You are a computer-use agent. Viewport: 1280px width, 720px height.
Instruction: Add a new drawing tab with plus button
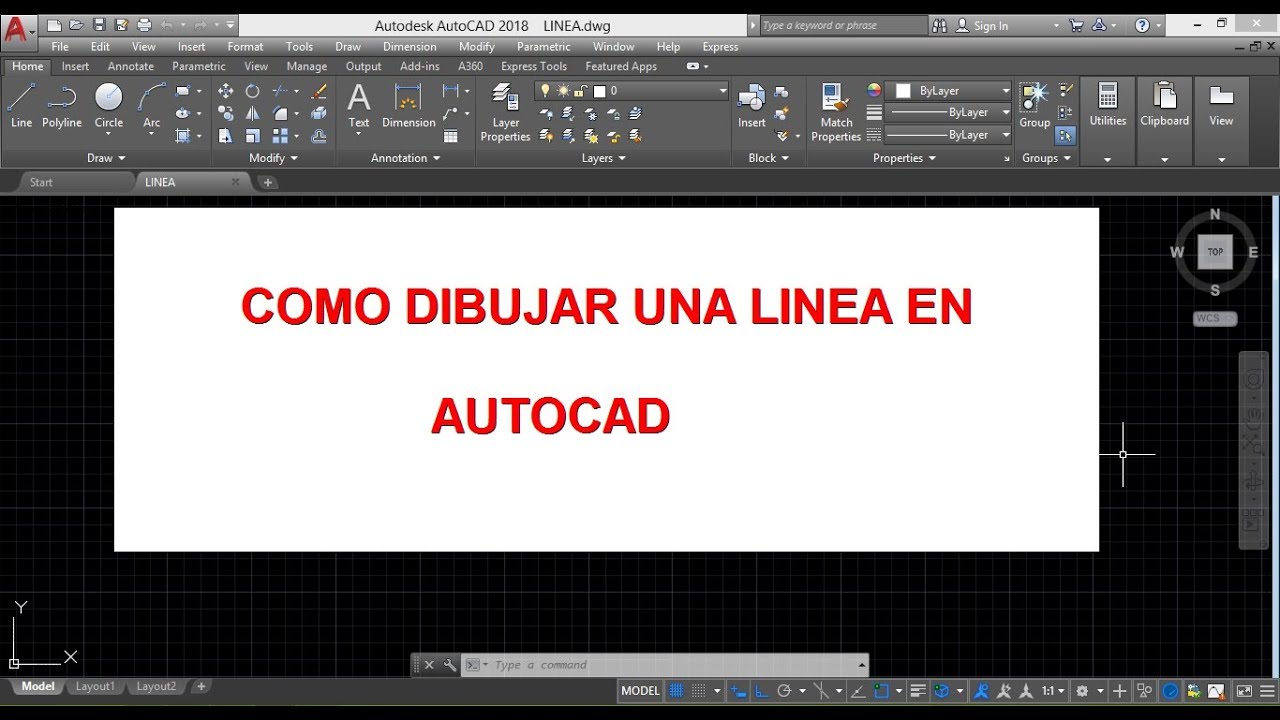267,182
